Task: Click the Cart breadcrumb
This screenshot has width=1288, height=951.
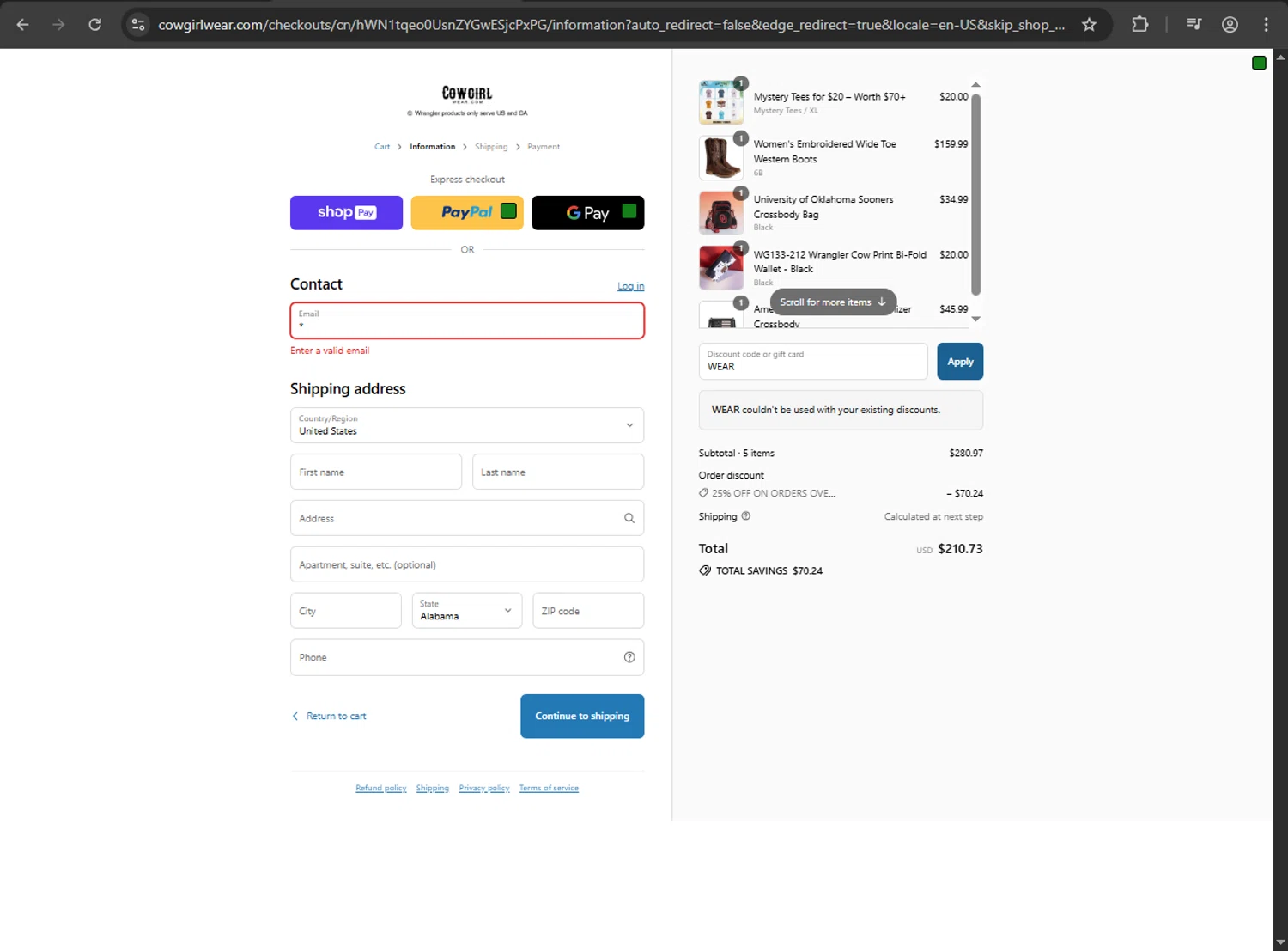Action: pos(382,147)
